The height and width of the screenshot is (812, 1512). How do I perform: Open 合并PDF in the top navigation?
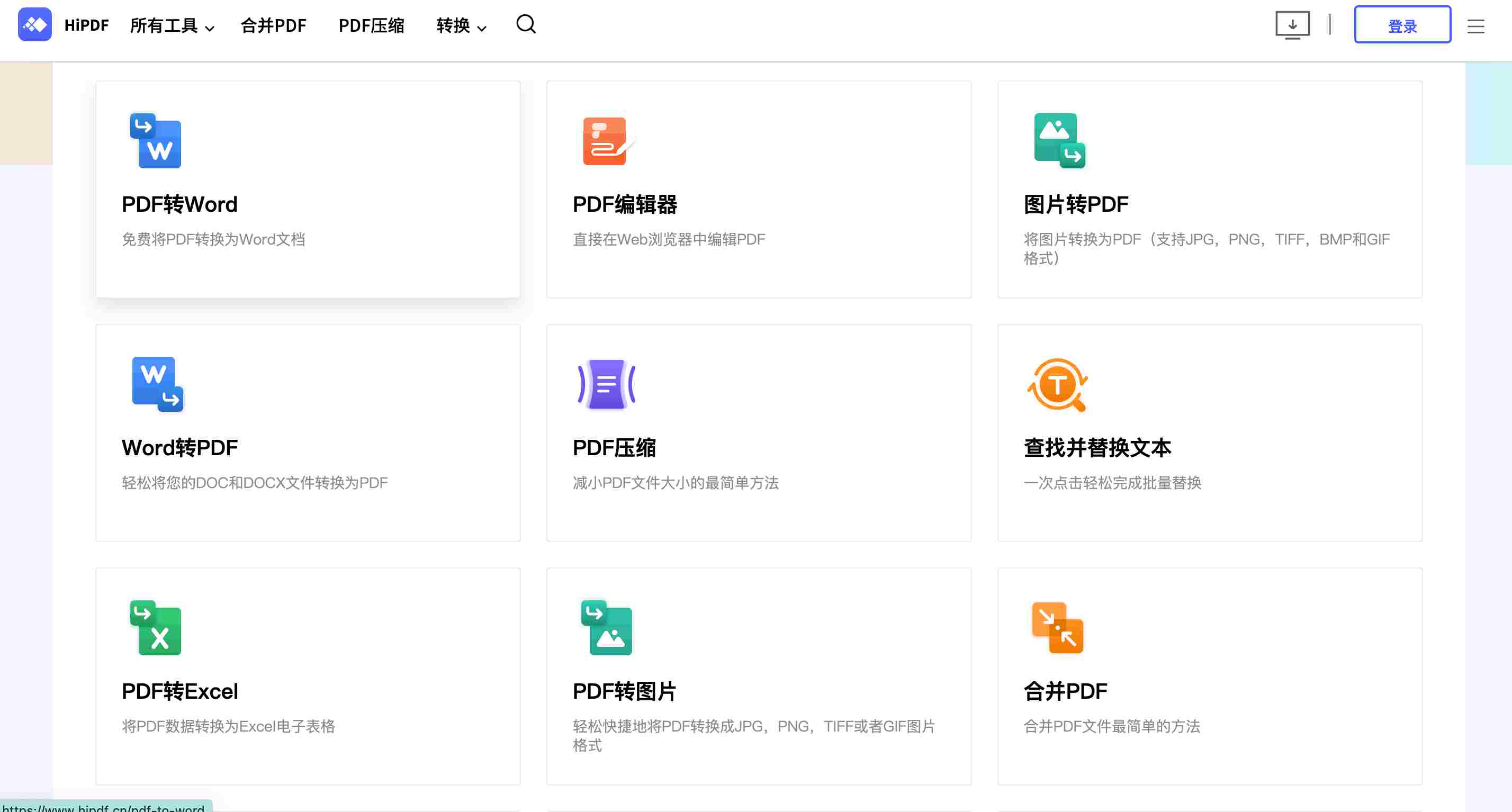tap(274, 26)
